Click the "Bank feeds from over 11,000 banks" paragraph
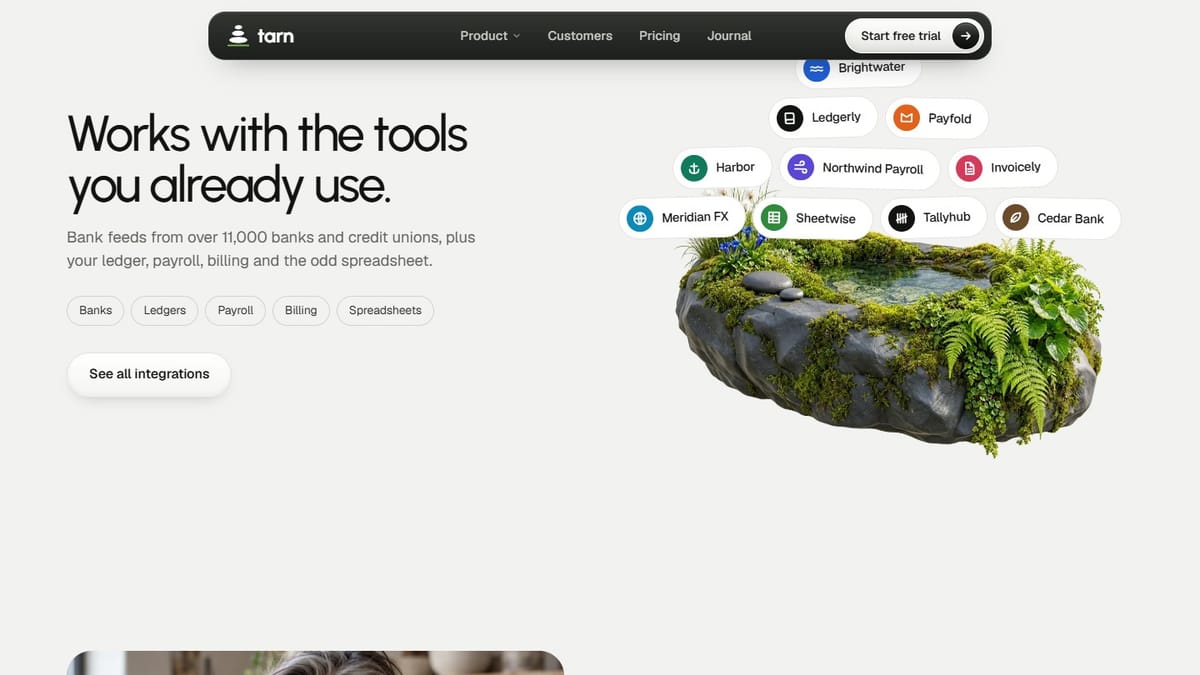Screen dimensions: 1200x675 pos(271,249)
